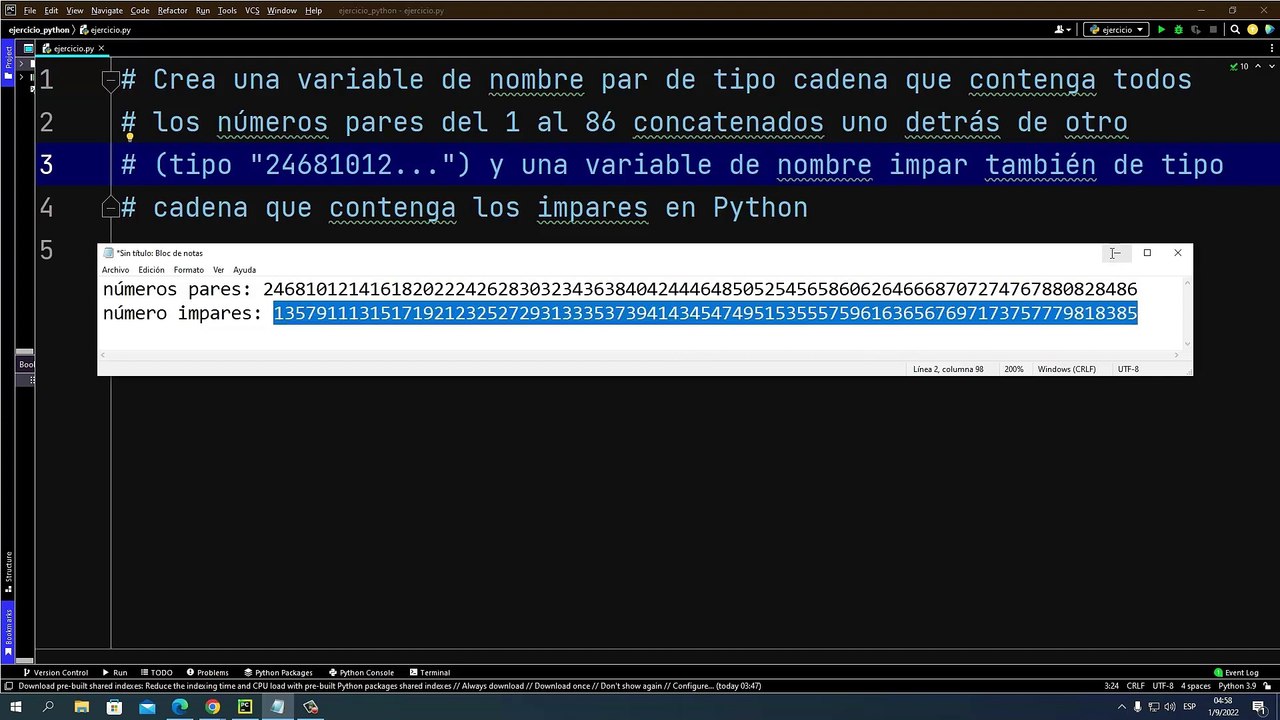Click the números pares line in Notepad
This screenshot has height=720, width=1280.
[620, 290]
